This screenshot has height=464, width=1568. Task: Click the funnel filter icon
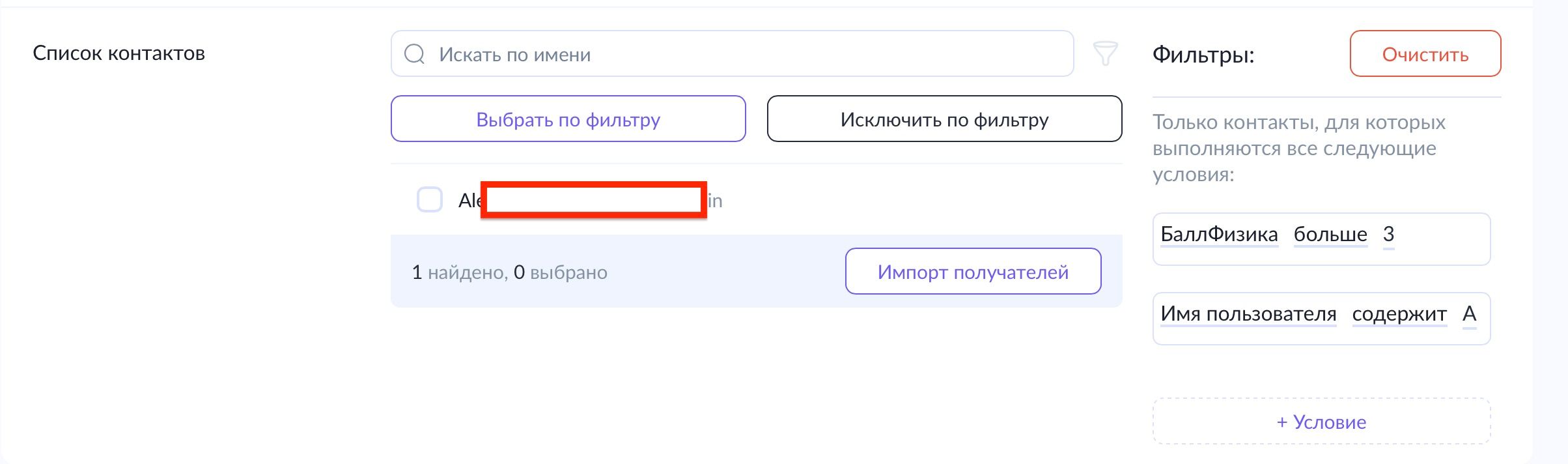click(x=1105, y=53)
